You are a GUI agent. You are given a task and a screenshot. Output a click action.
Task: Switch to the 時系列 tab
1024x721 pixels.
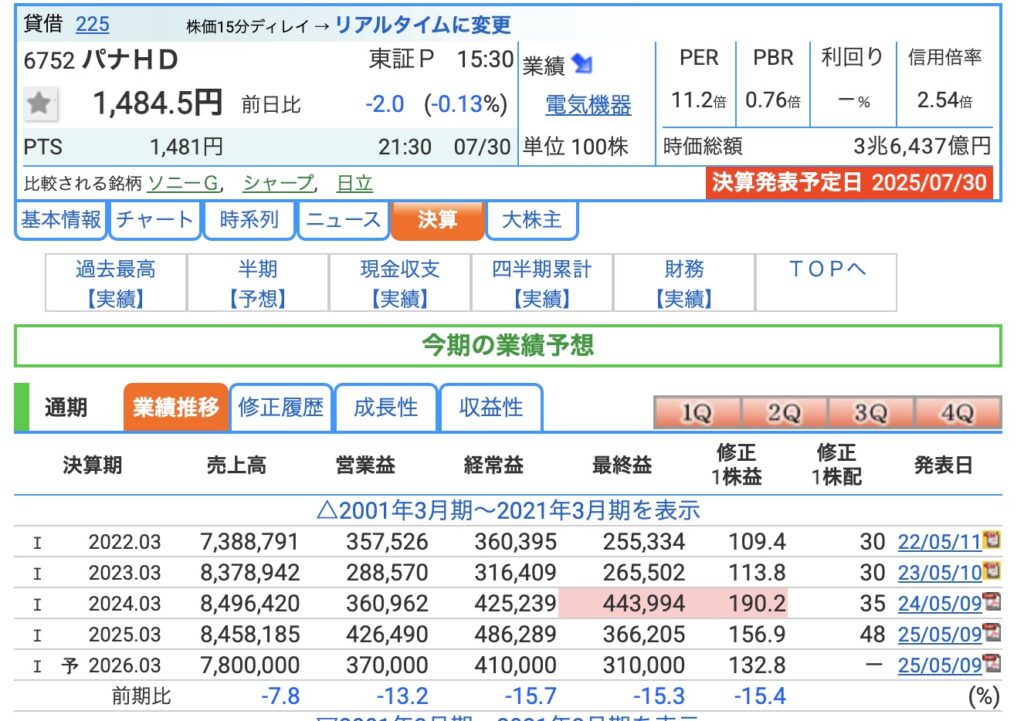[249, 219]
